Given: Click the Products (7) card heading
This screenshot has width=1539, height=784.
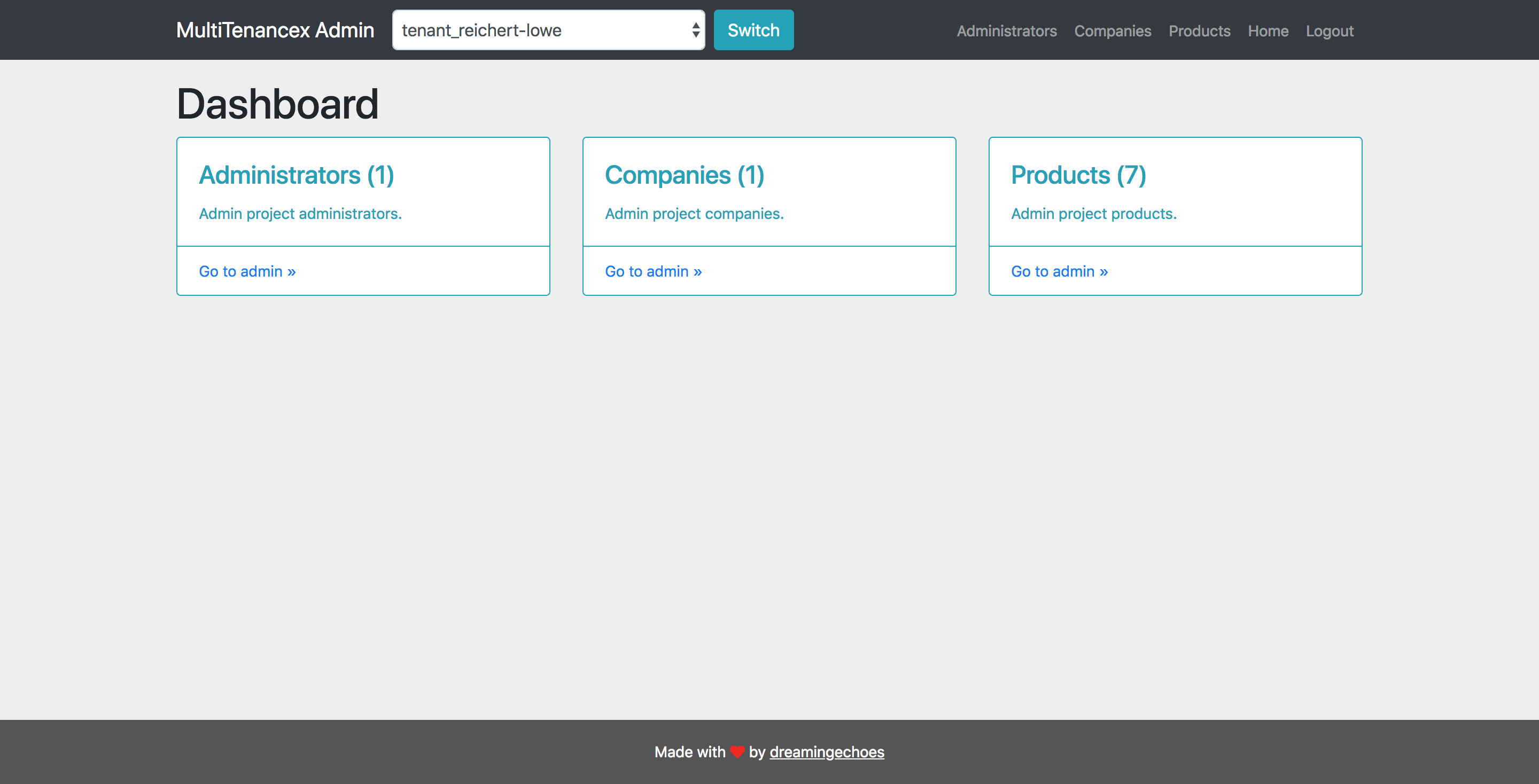Looking at the screenshot, I should tap(1078, 175).
